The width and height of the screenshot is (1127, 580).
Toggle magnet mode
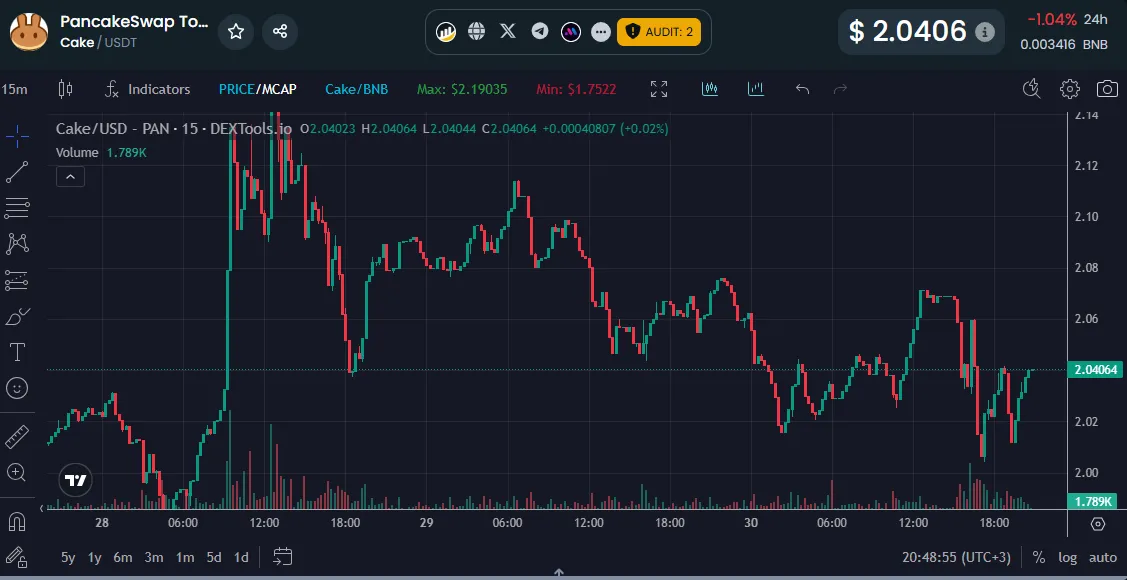(x=17, y=521)
